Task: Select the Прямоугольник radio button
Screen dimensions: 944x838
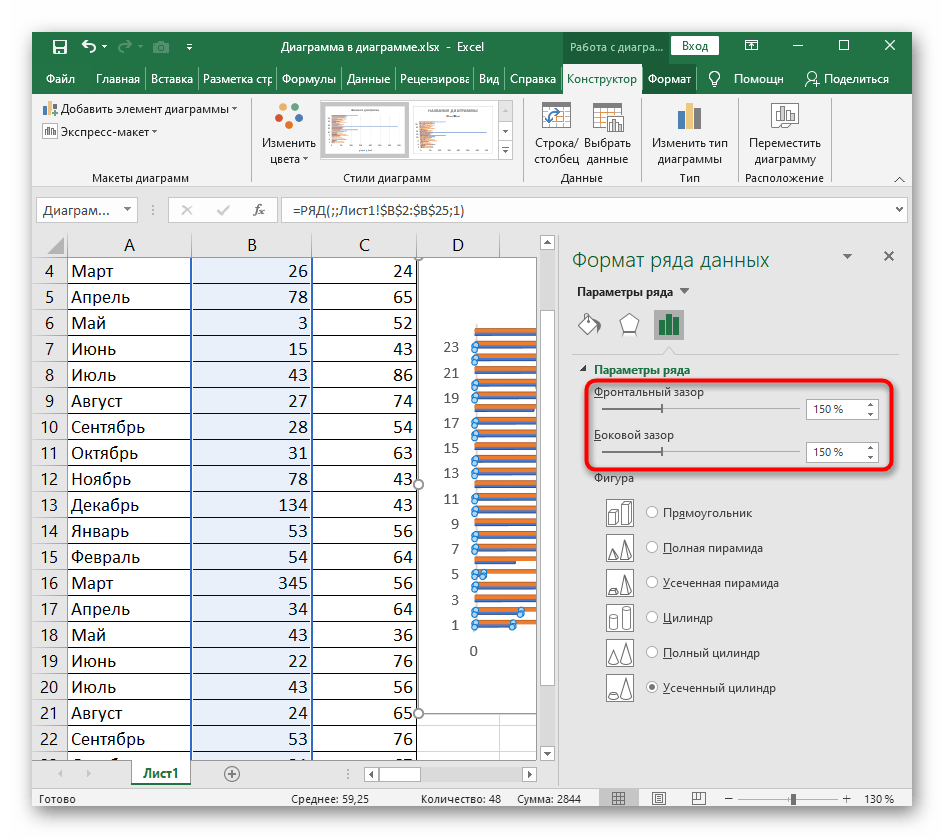Action: click(652, 513)
